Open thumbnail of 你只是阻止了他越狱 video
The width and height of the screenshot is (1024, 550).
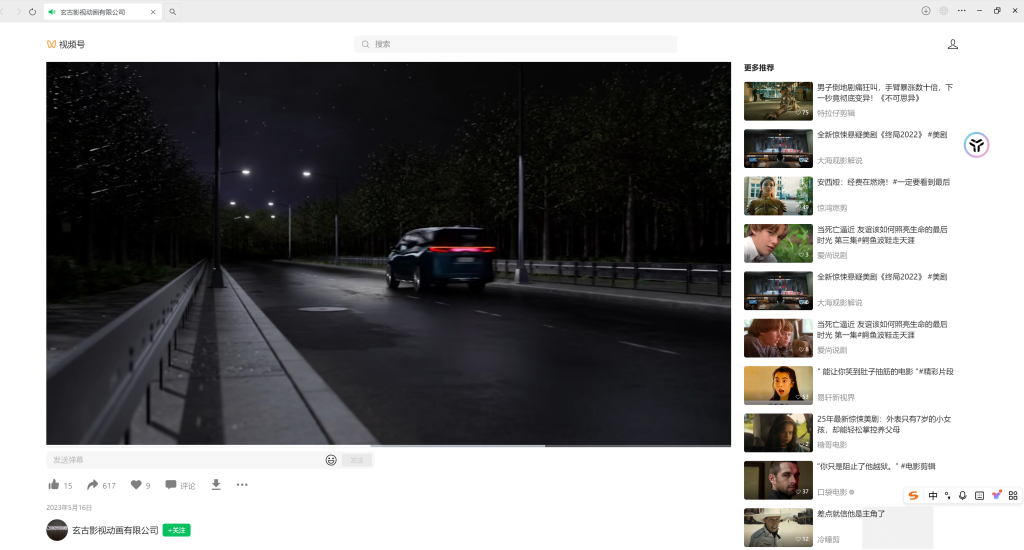coord(778,480)
